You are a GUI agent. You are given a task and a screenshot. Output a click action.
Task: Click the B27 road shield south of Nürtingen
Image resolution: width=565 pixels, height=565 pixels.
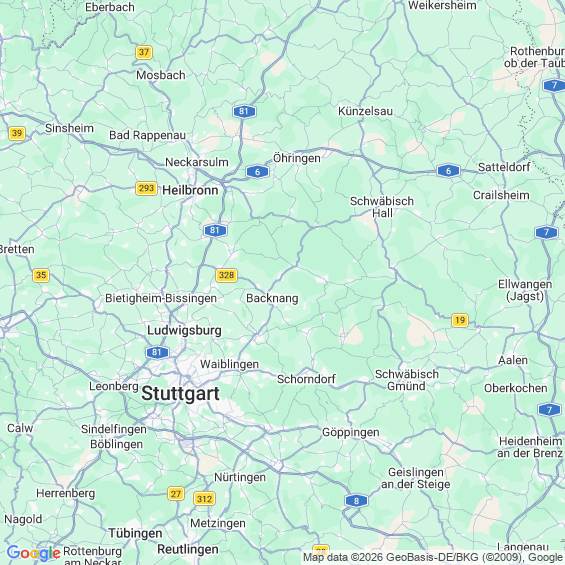(176, 494)
